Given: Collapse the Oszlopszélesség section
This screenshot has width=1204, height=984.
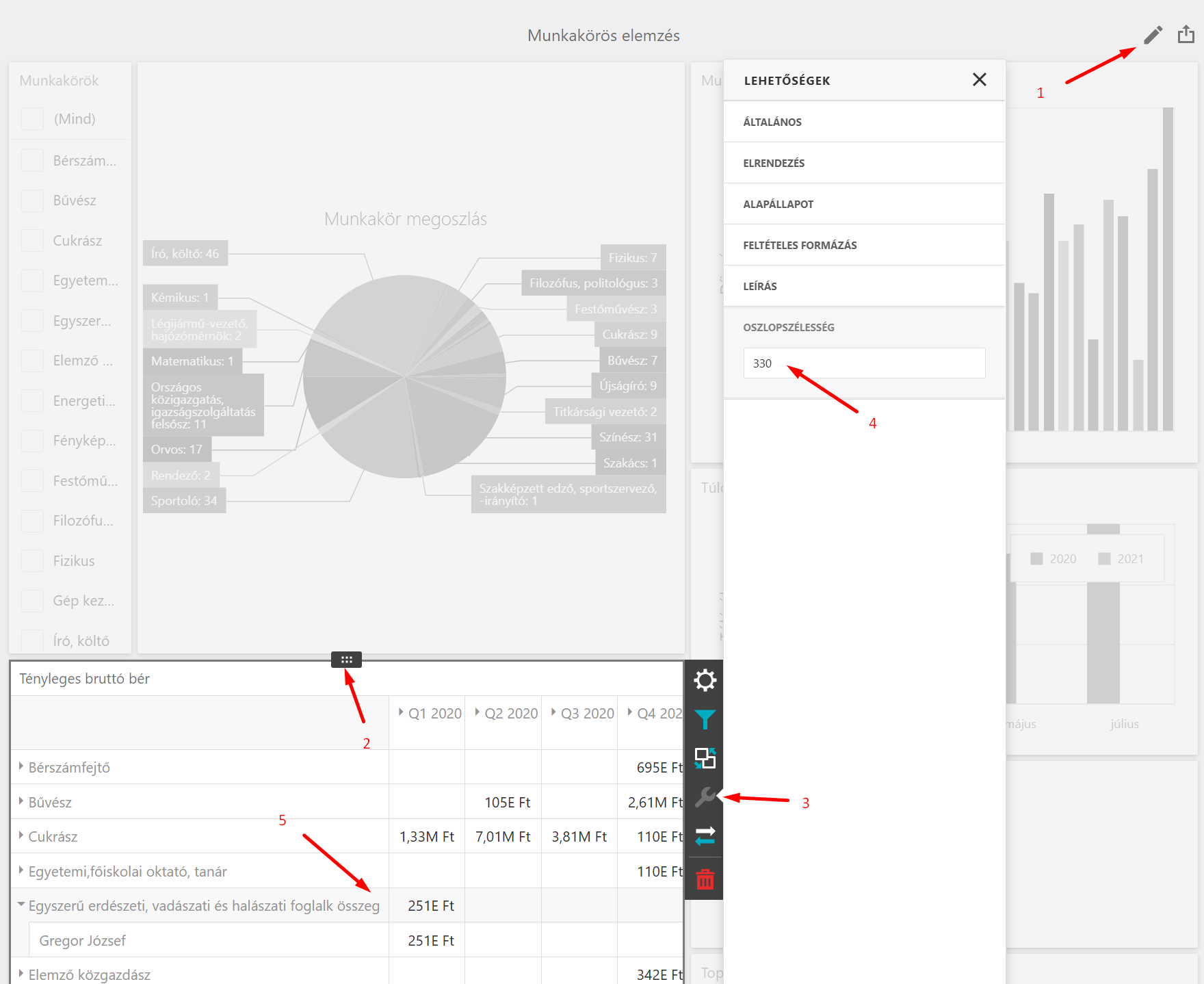Looking at the screenshot, I should pyautogui.click(x=864, y=327).
